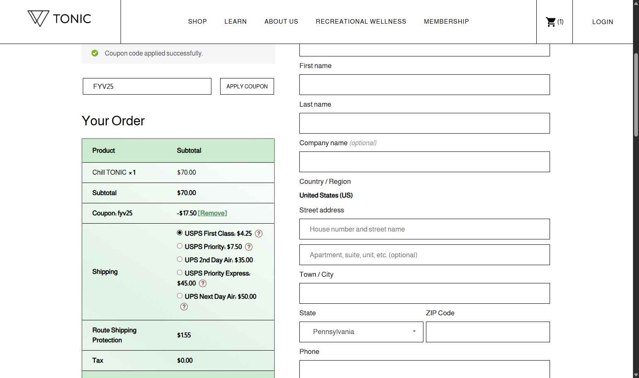
Task: Click the United States (US) country text
Action: click(x=326, y=196)
